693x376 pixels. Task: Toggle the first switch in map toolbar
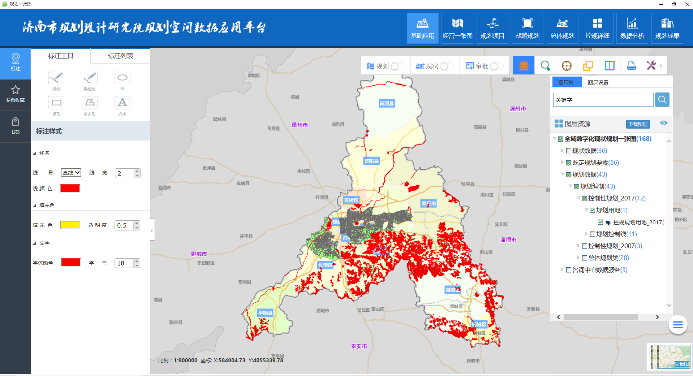tap(396, 66)
